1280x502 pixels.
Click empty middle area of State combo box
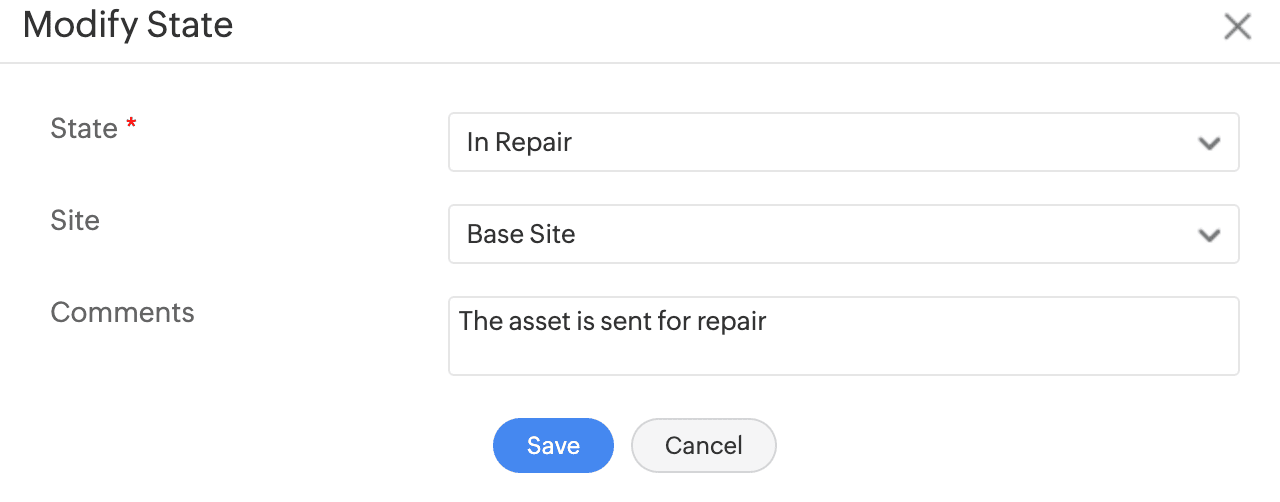(x=850, y=142)
